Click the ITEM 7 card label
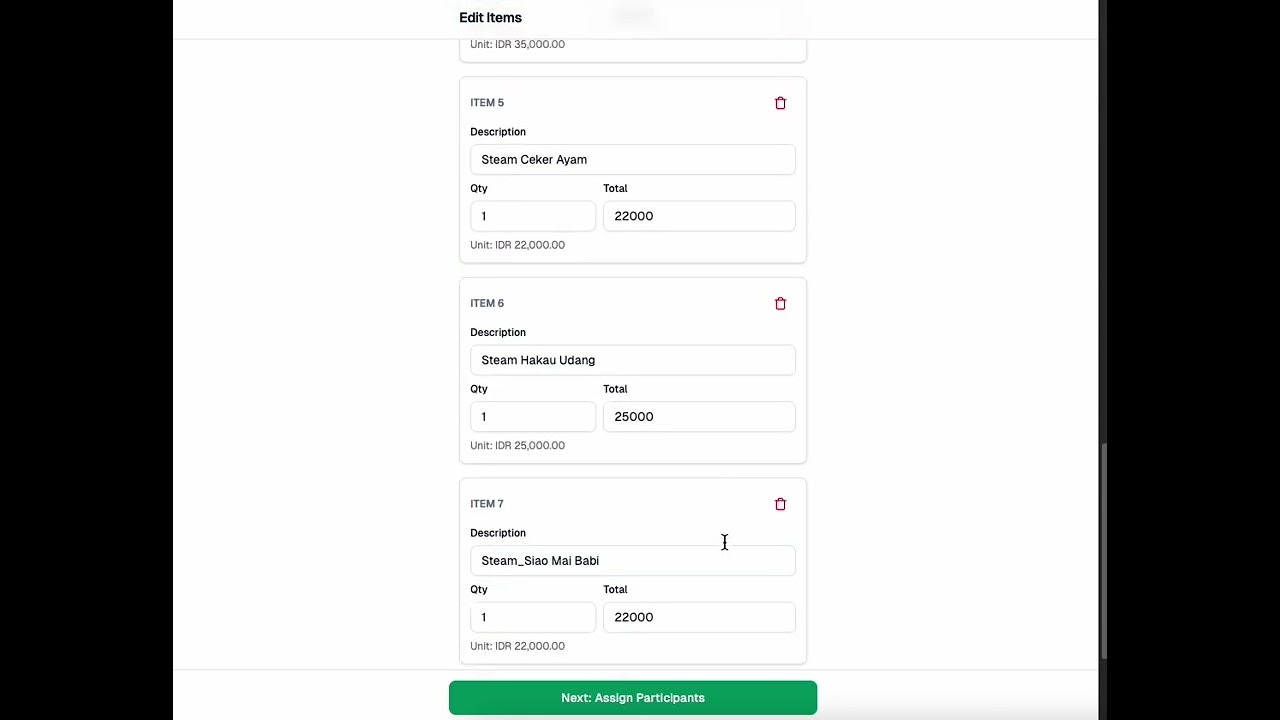Image resolution: width=1280 pixels, height=720 pixels. click(x=487, y=504)
